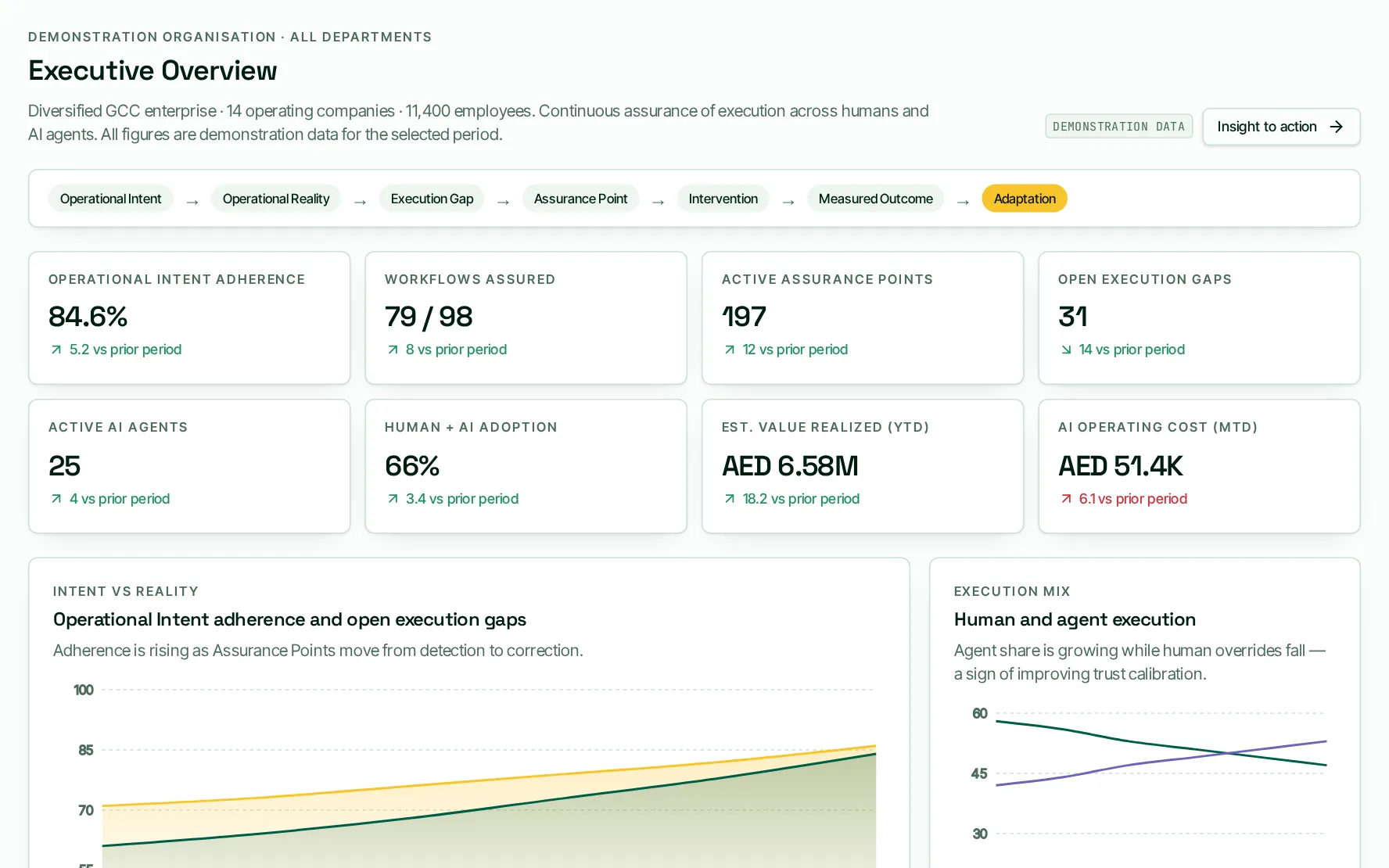Screen dimensions: 1389x868
Task: Click the red trend arrow beside 6.1 vs prior period
Action: point(1066,499)
